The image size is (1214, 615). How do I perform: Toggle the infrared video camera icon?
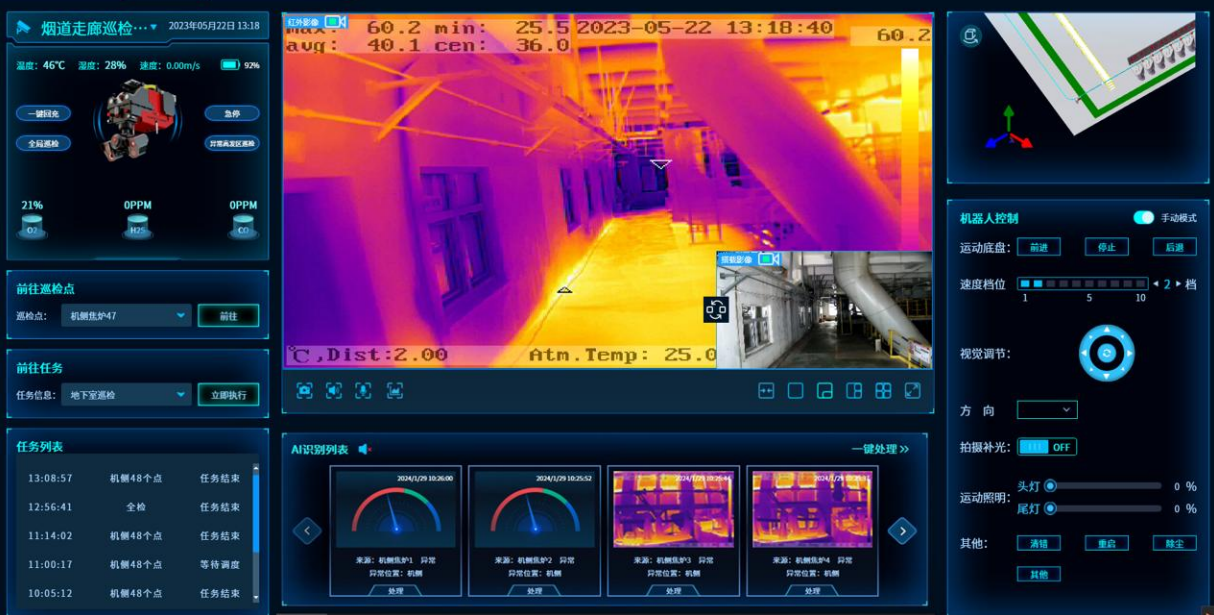335,21
